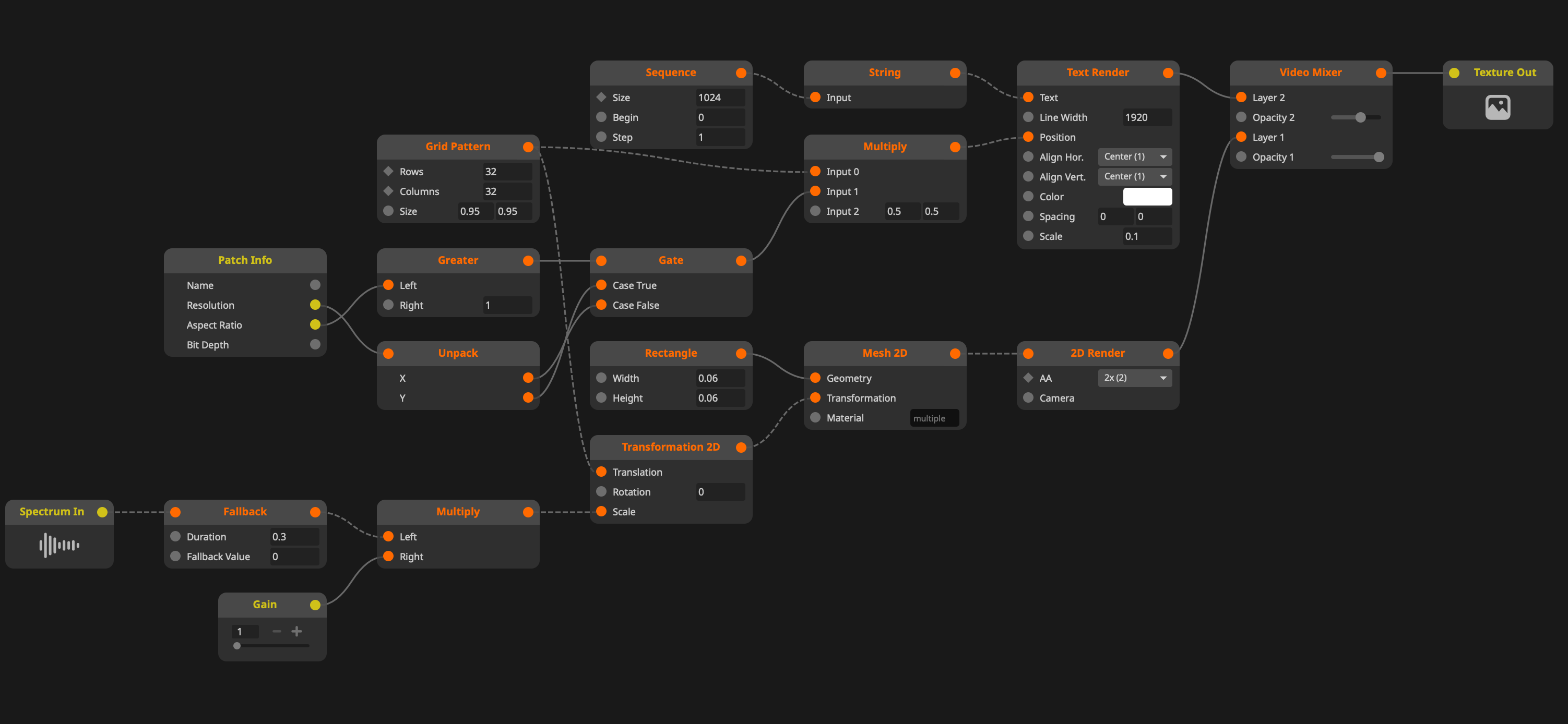This screenshot has height=724, width=1568.
Task: Expand the AA 2x dropdown
Action: 1135,378
